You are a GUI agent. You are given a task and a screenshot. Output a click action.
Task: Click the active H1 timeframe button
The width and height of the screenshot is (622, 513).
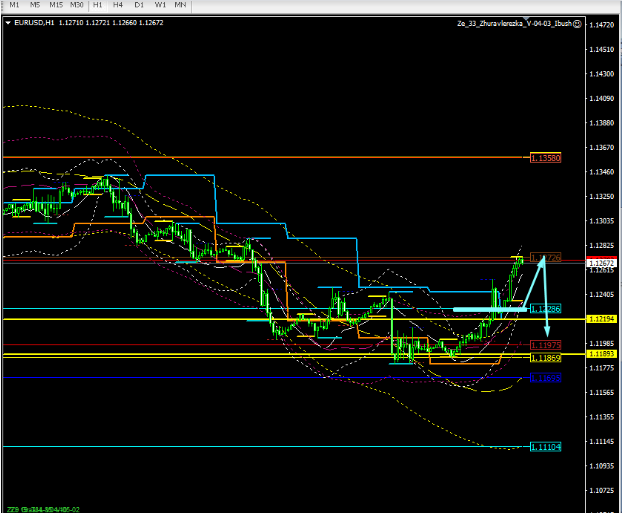[x=98, y=5]
